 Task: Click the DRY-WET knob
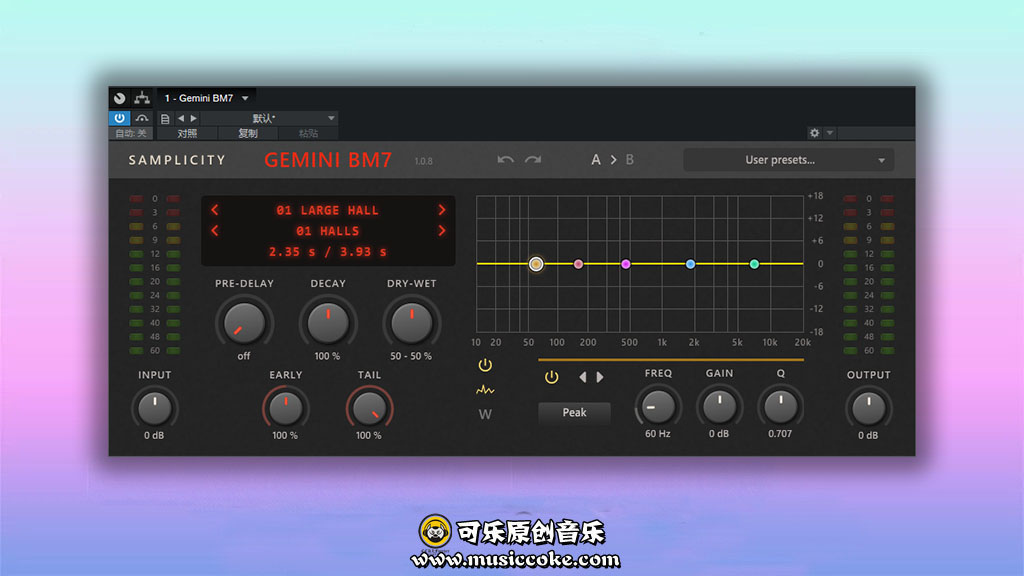pos(411,323)
